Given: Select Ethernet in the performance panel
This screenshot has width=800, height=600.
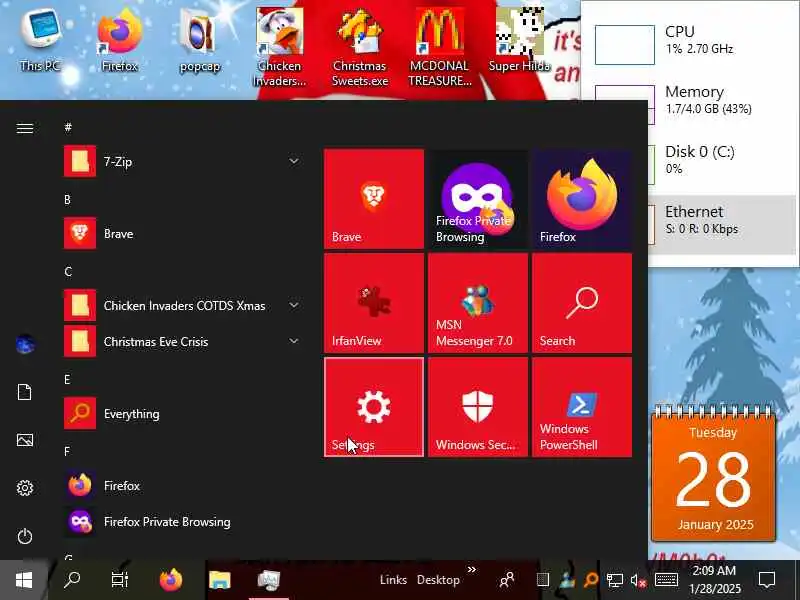Looking at the screenshot, I should tap(722, 224).
